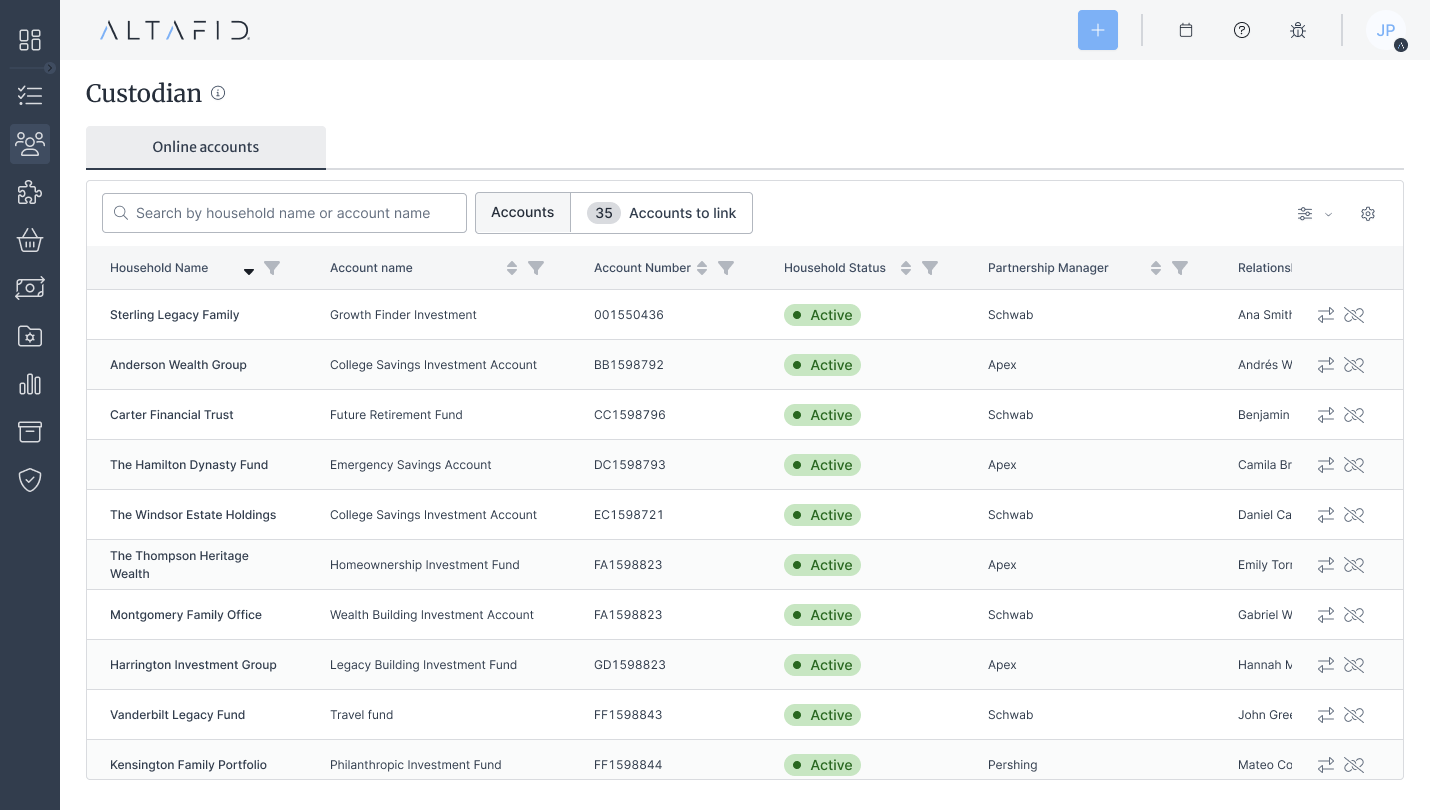Expand the sidebar using the chevron
Viewport: 1430px width, 810px height.
(50, 68)
